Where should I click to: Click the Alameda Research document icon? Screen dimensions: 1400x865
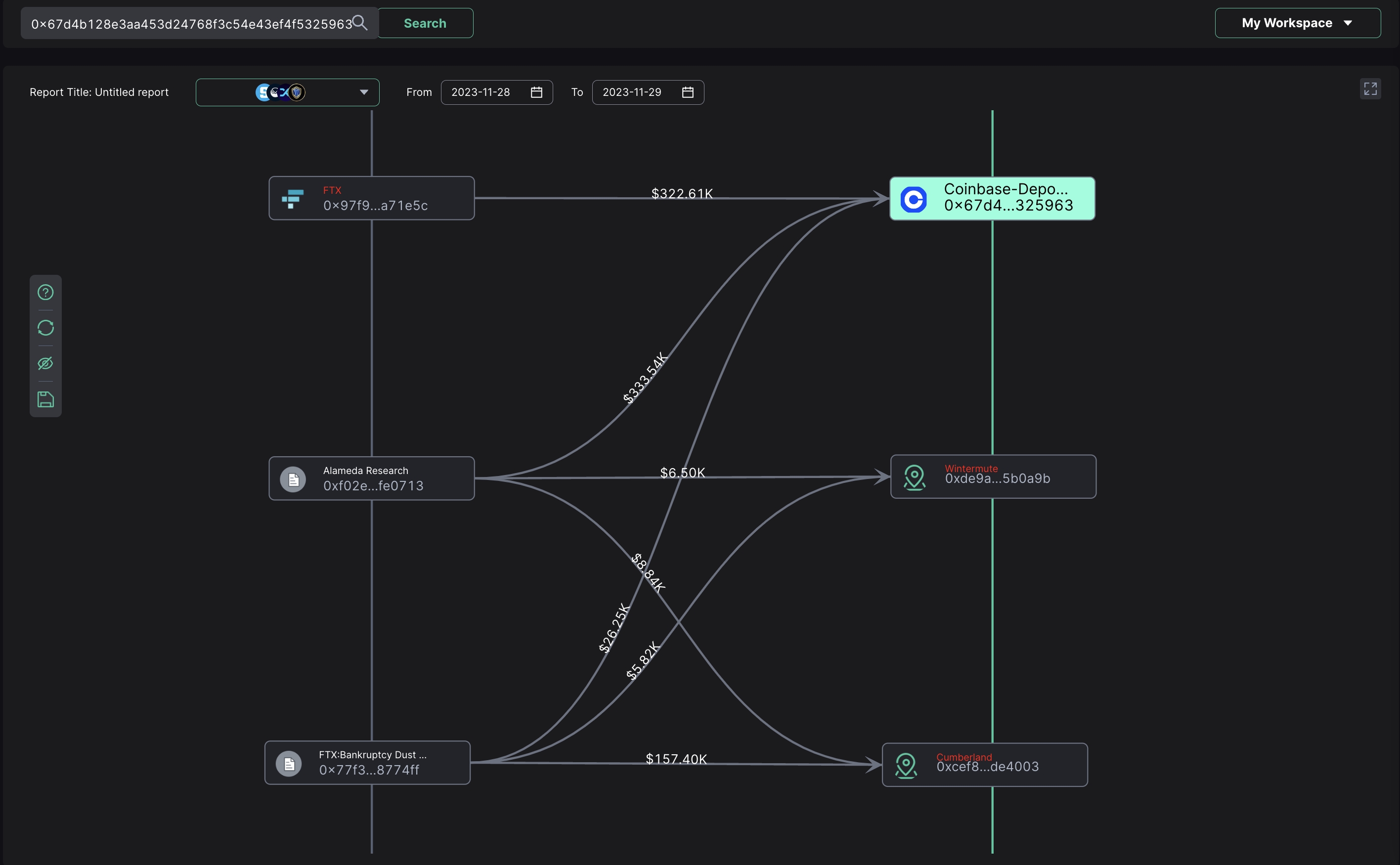pyautogui.click(x=293, y=479)
